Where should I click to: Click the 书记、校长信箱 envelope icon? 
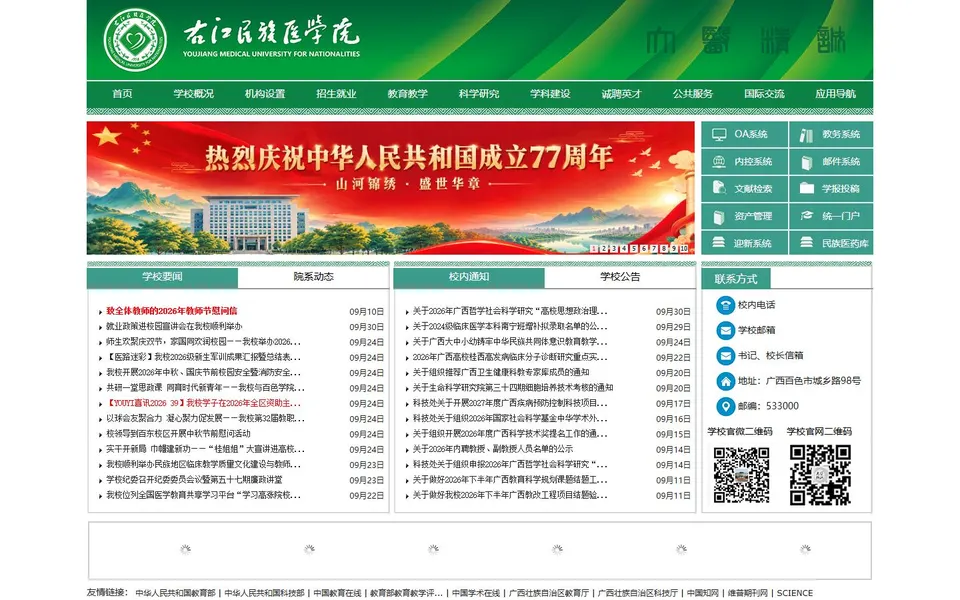pyautogui.click(x=726, y=356)
